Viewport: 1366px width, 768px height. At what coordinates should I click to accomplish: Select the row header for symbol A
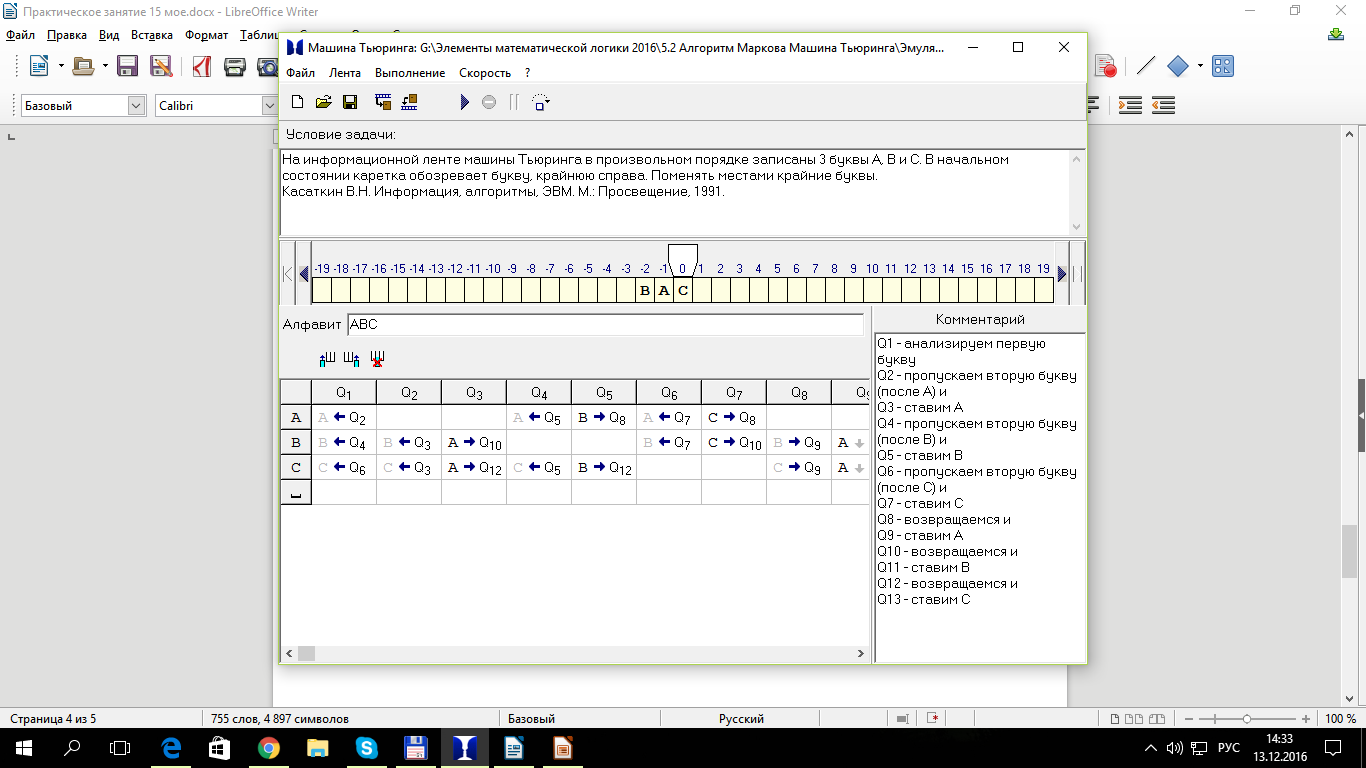point(296,418)
